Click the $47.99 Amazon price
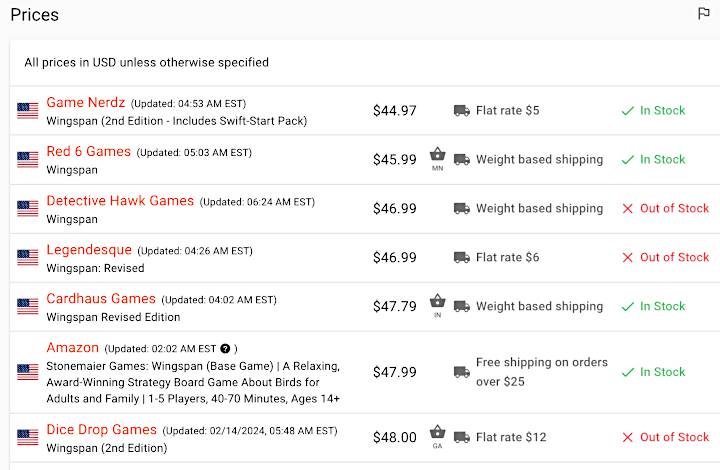The width and height of the screenshot is (720, 470). (395, 372)
